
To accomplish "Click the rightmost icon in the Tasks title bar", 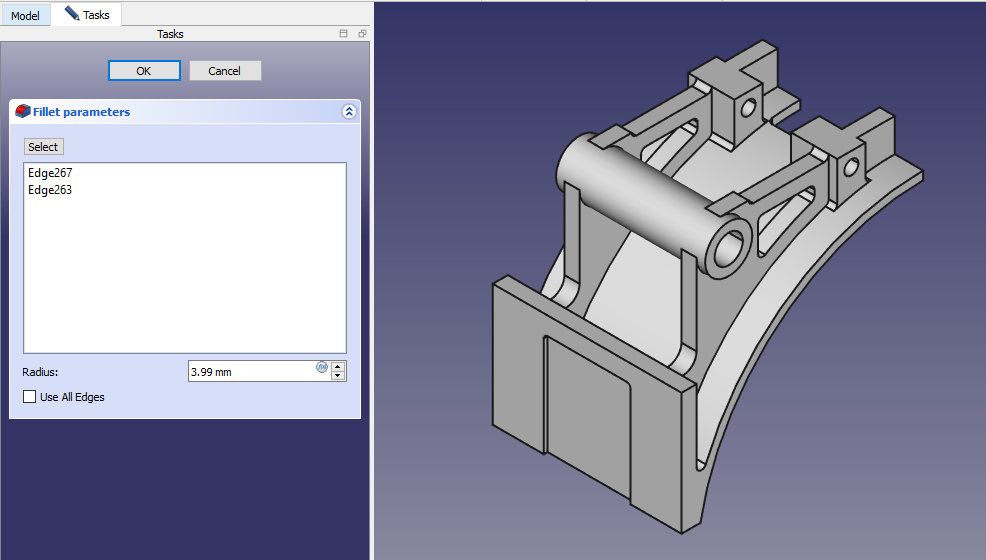I will 362,34.
